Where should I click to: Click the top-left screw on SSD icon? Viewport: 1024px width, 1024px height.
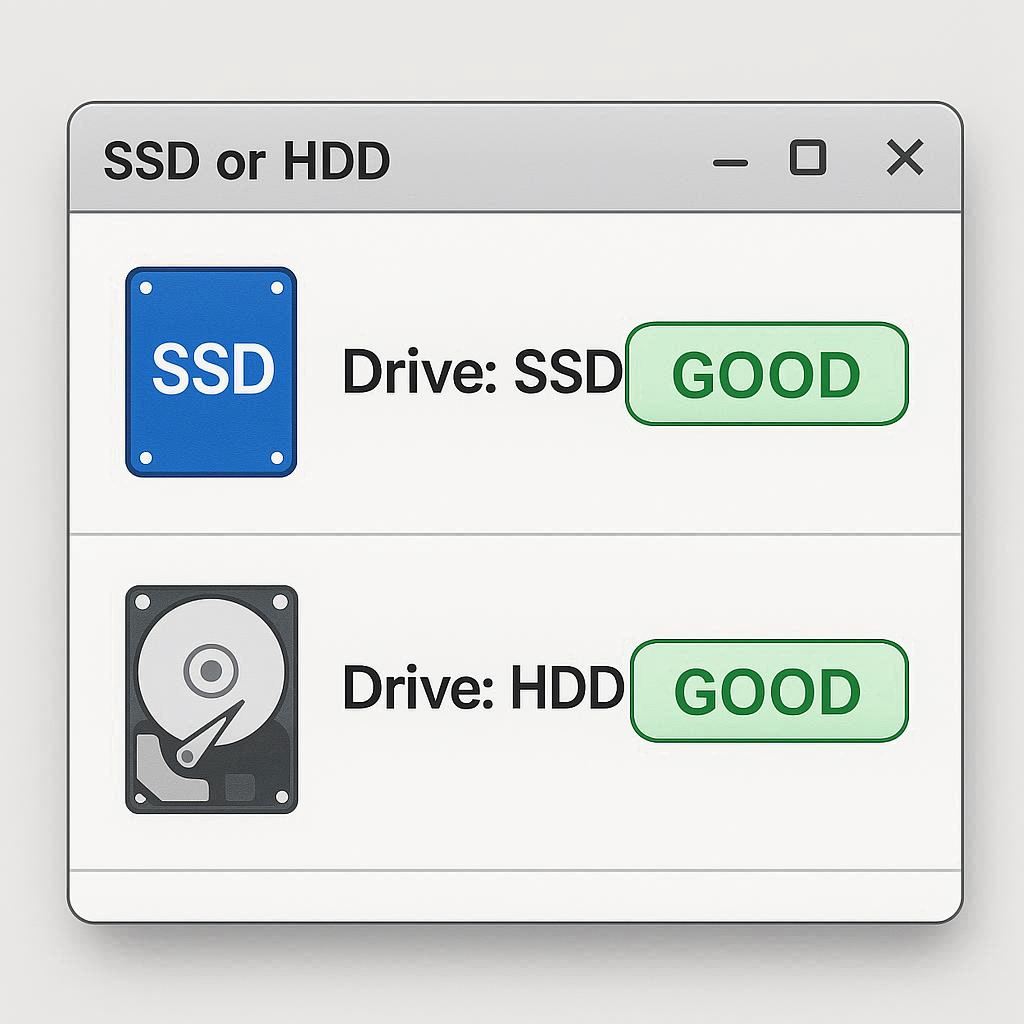146,288
